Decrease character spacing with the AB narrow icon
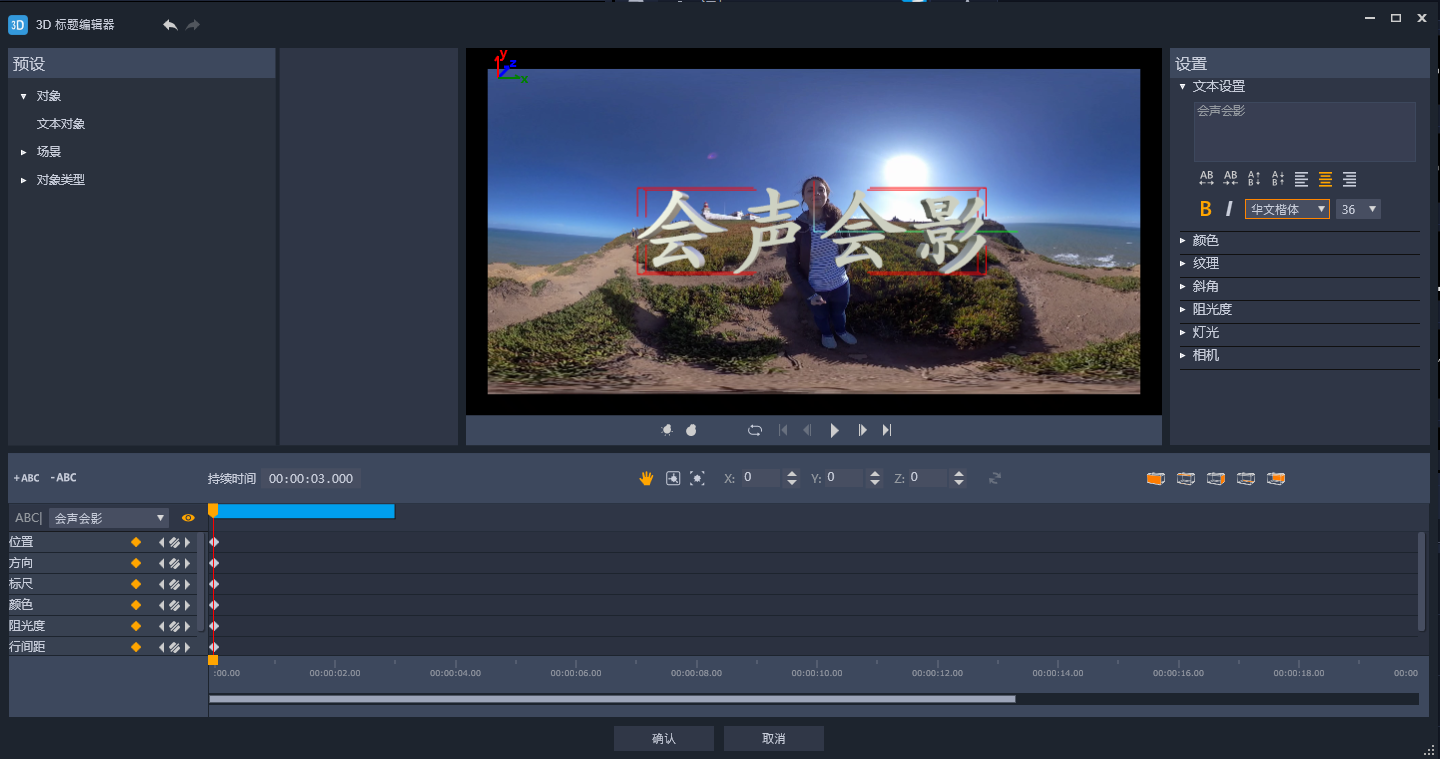 coord(1230,179)
